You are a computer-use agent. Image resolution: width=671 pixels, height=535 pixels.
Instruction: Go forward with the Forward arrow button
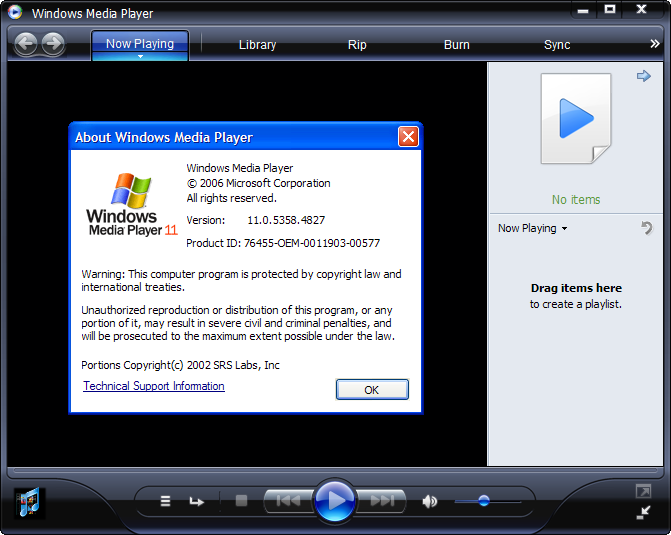53,44
